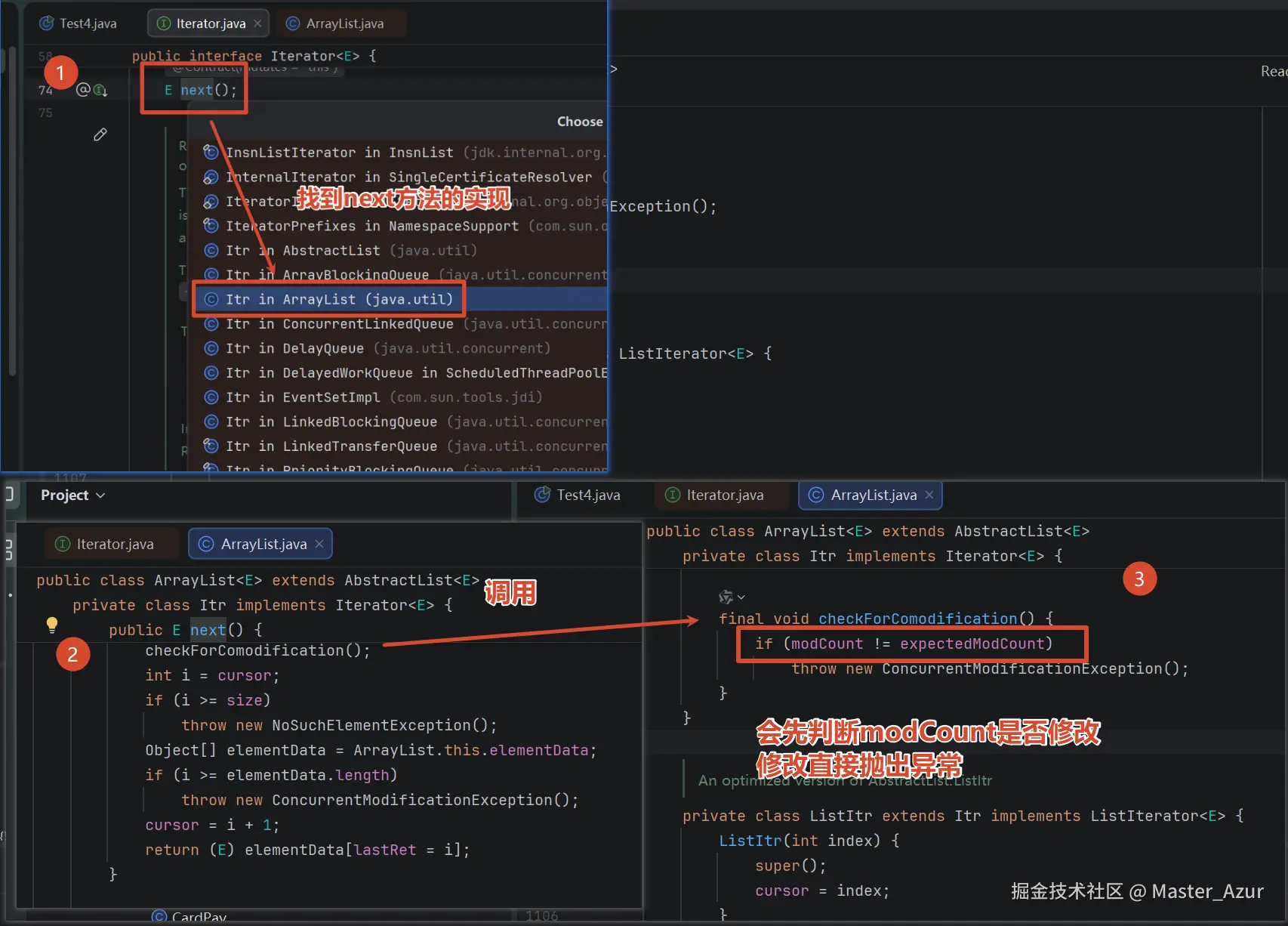
Task: Close the Iterator.java tab in top editor
Action: click(x=257, y=23)
